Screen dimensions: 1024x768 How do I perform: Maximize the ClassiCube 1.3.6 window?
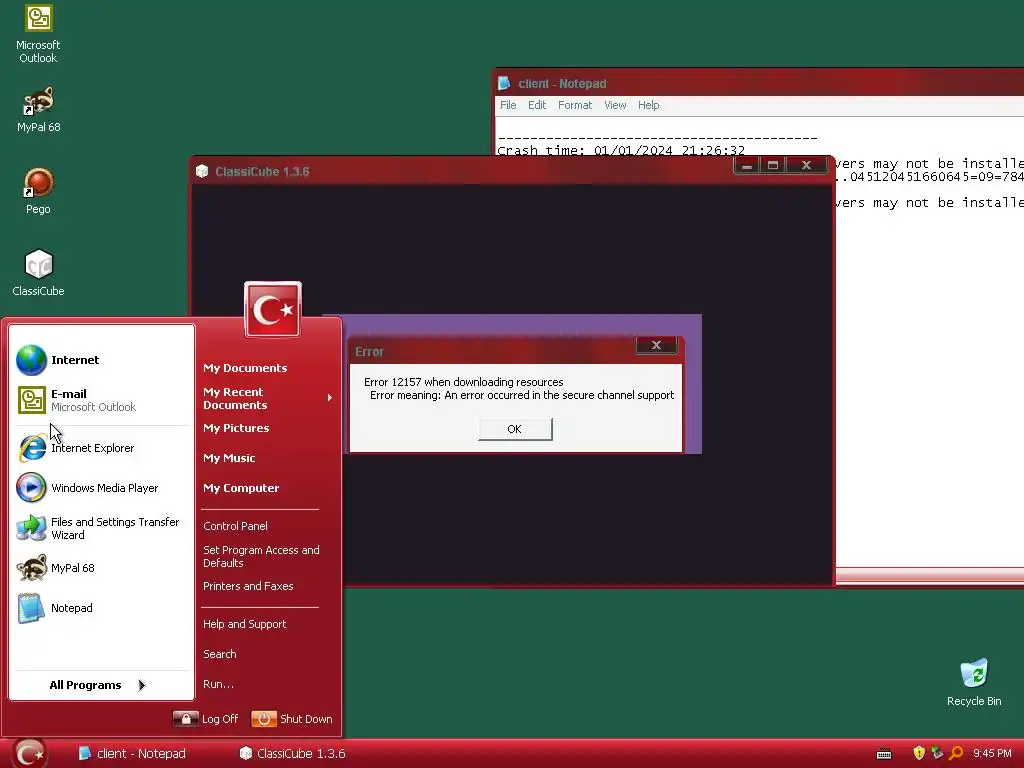pyautogui.click(x=773, y=166)
